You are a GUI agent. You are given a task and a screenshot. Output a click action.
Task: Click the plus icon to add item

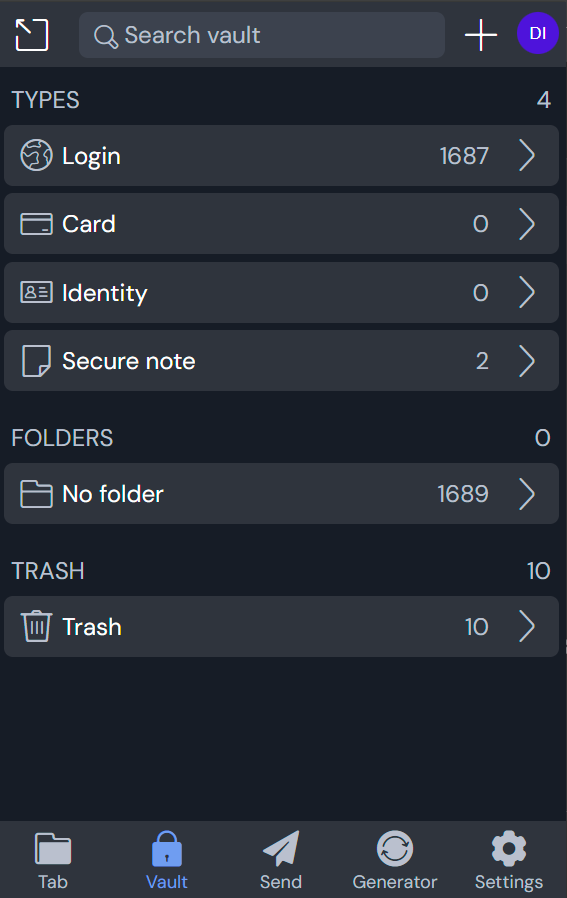pos(481,35)
